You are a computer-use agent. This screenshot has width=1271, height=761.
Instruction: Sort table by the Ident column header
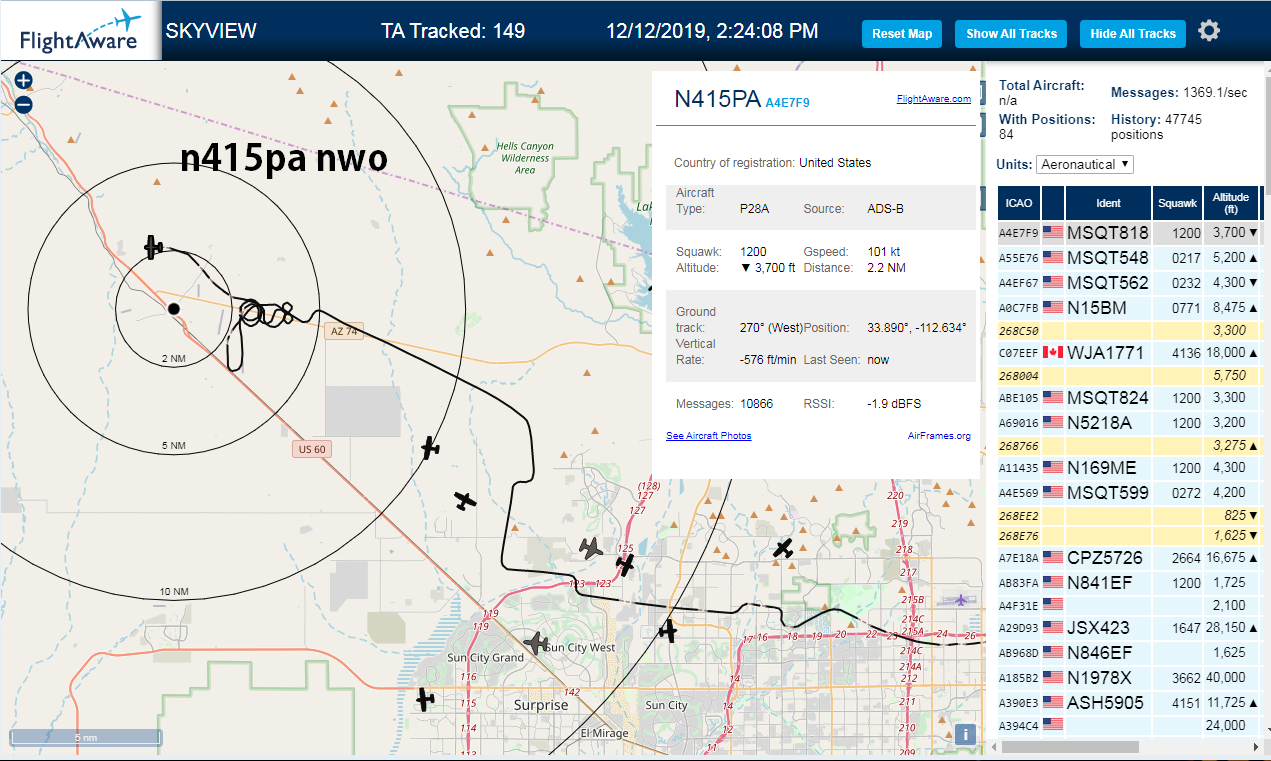[1108, 203]
